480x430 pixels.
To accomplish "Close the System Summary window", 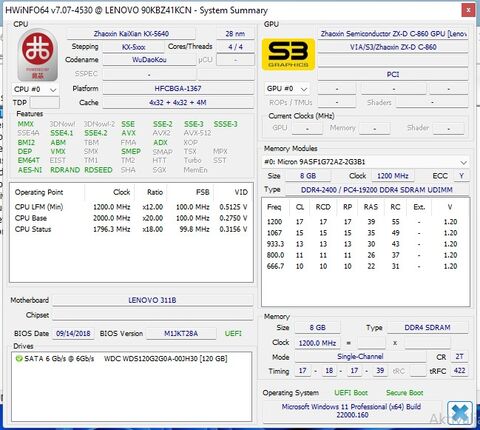I will 468,10.
